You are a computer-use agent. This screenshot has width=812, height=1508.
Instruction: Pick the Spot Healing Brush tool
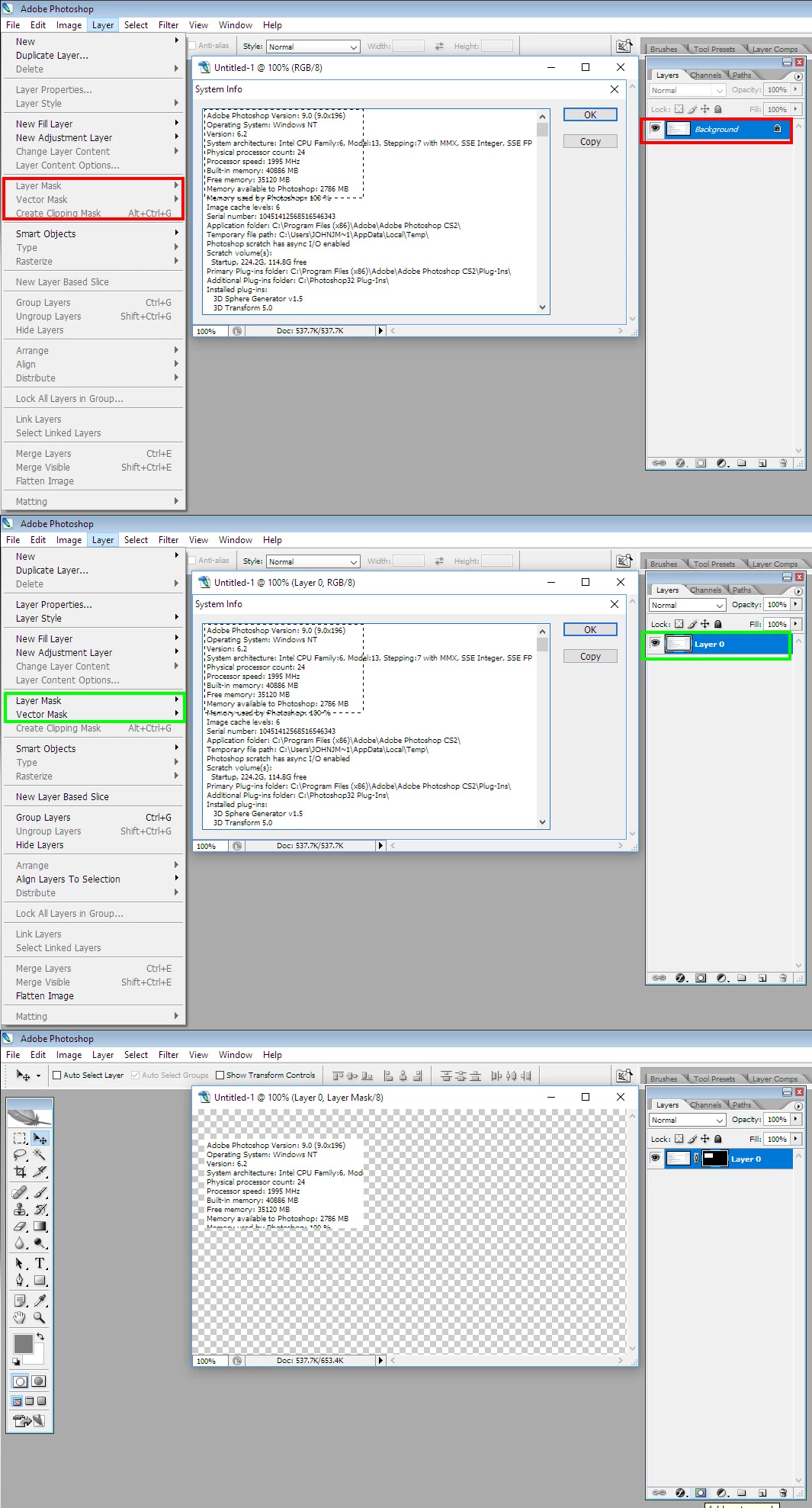tap(21, 1192)
